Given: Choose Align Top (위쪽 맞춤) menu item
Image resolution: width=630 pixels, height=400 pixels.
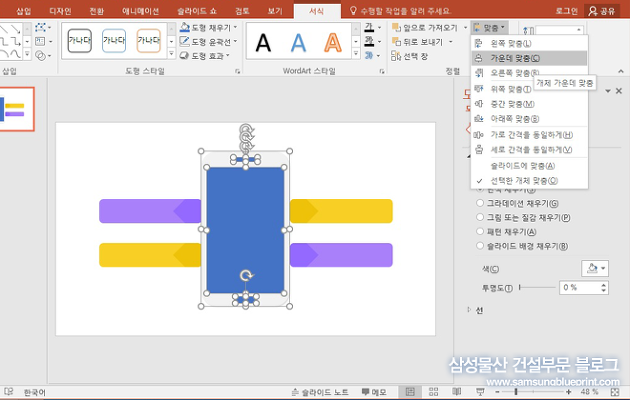Looking at the screenshot, I should (529, 89).
